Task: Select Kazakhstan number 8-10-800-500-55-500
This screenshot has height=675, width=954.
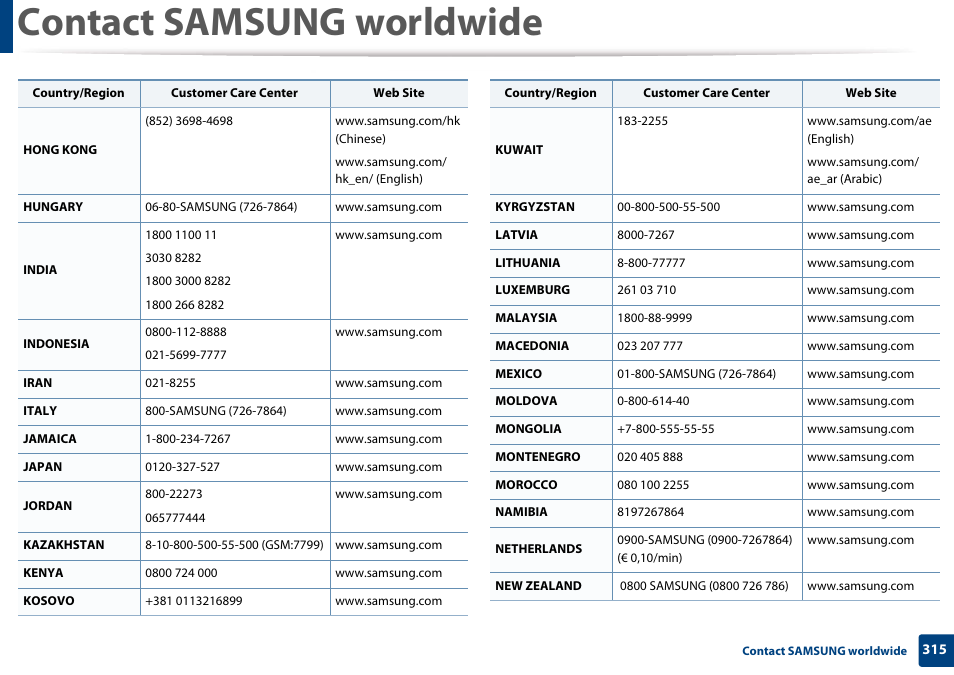Action: pos(201,545)
